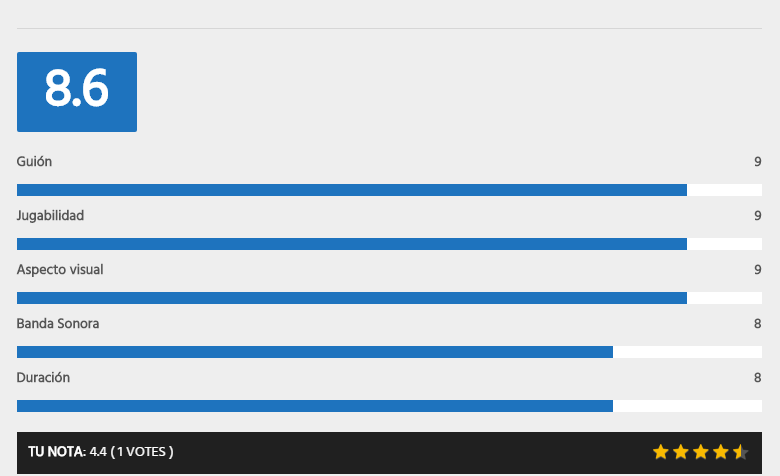
Task: Select the second rating star
Action: pyautogui.click(x=681, y=452)
